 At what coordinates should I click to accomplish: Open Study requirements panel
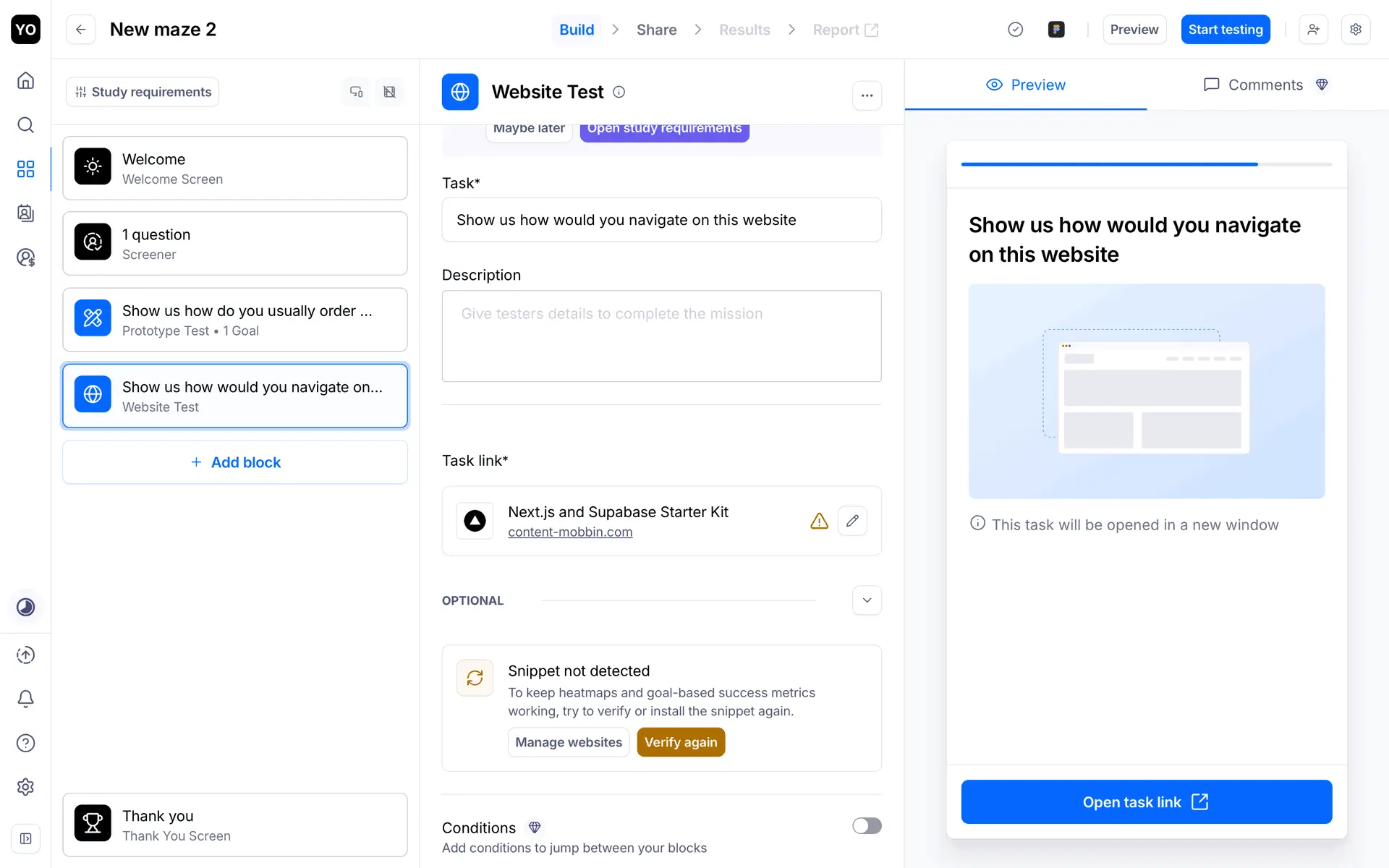[x=143, y=92]
